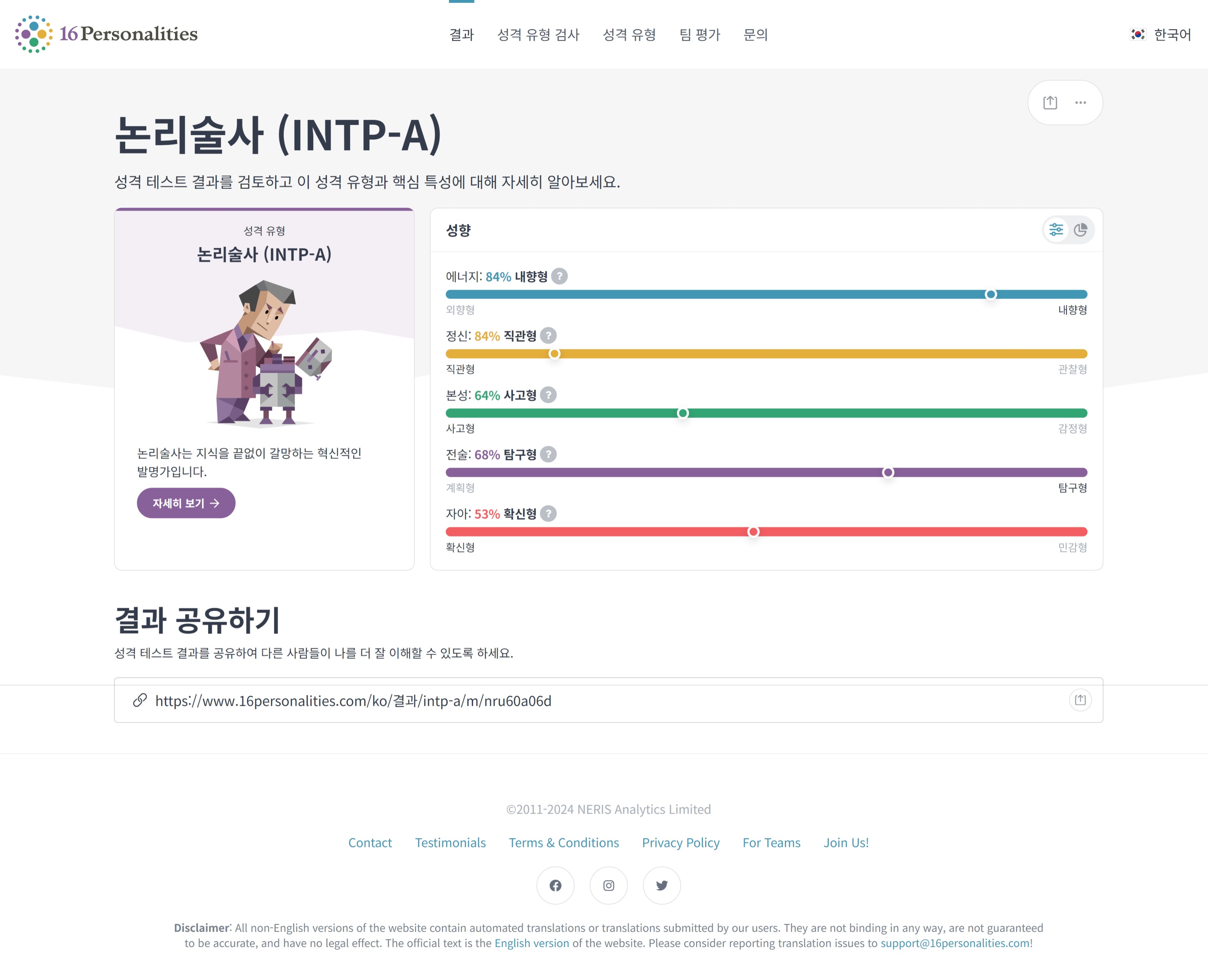Open the Instagram social link
The height and width of the screenshot is (980, 1208).
point(609,886)
